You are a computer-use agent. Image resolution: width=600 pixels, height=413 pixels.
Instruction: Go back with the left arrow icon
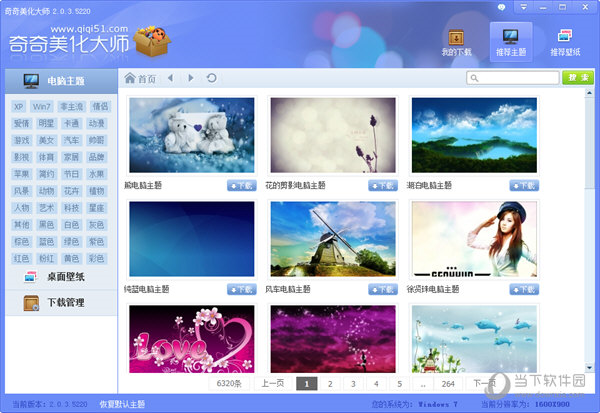(170, 78)
